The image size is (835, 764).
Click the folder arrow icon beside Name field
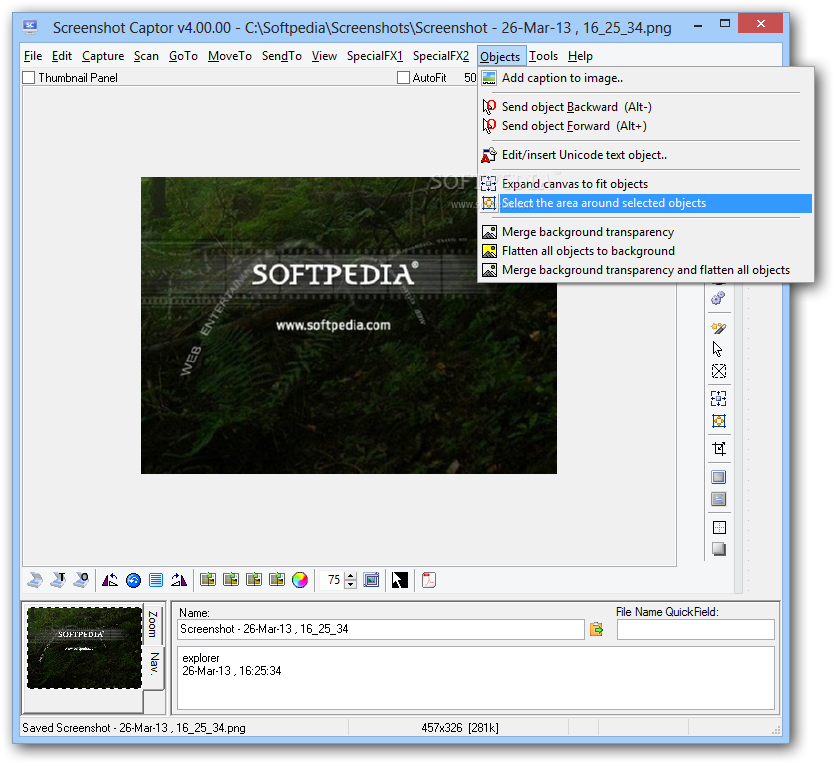pyautogui.click(x=596, y=629)
